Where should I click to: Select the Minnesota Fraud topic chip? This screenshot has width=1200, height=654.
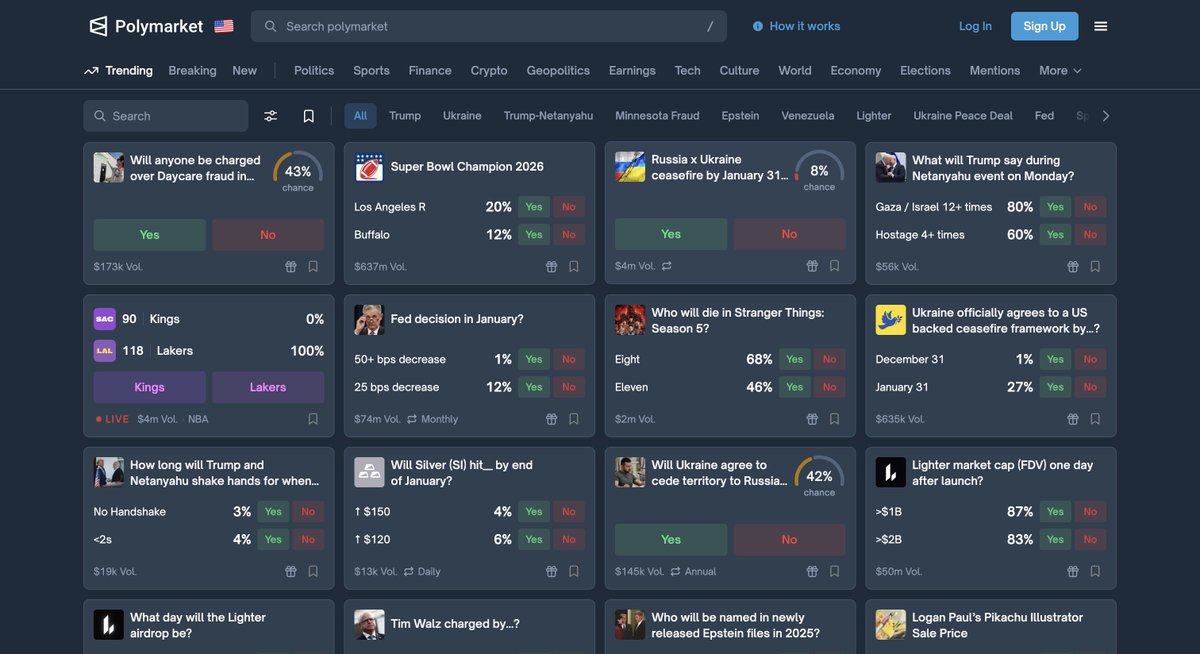coord(657,116)
